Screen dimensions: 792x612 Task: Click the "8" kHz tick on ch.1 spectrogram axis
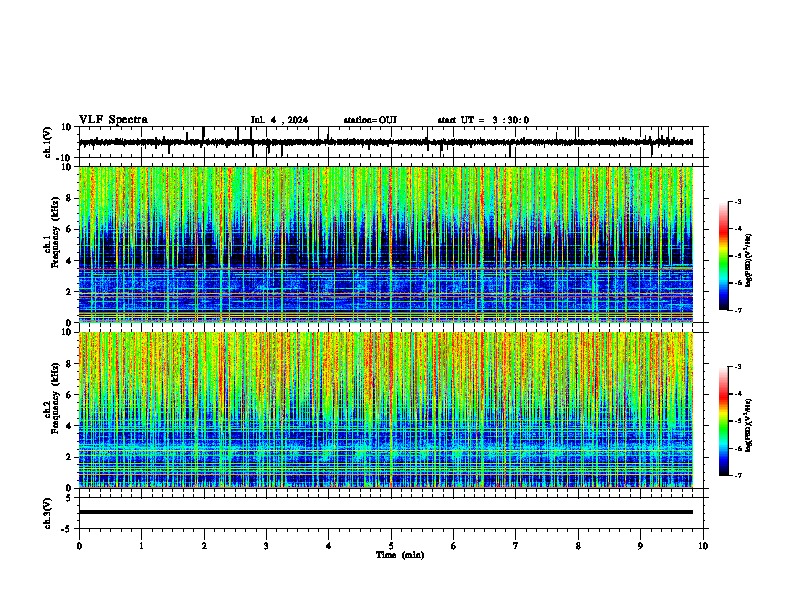pos(70,198)
